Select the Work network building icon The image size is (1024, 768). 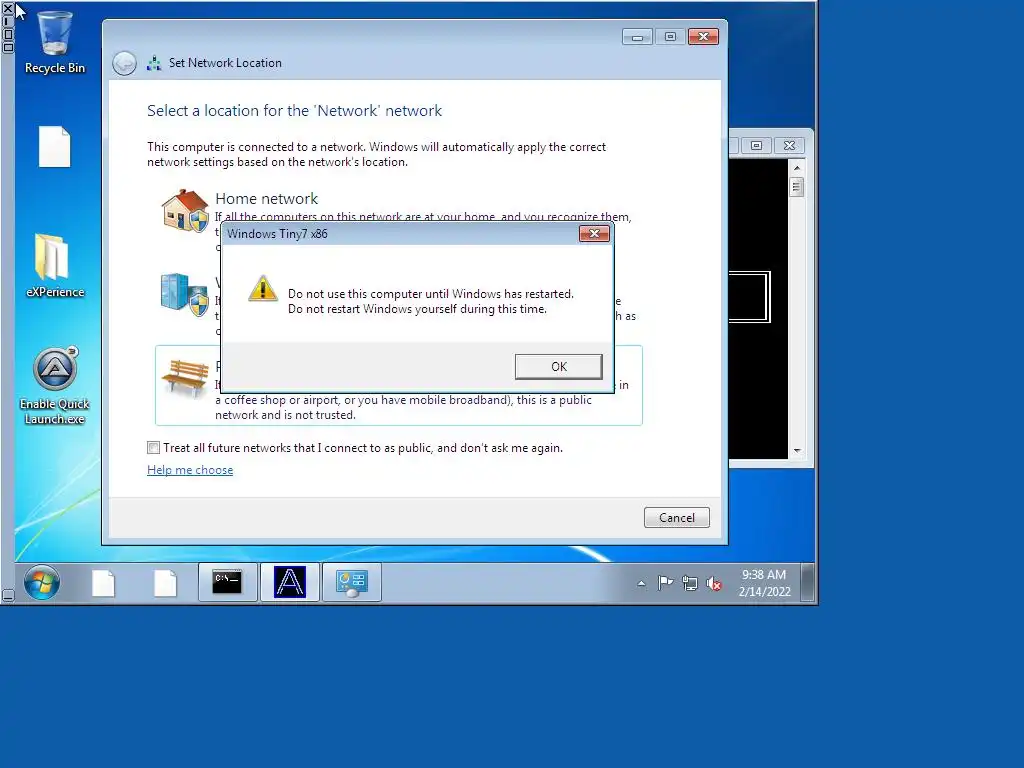tap(185, 294)
